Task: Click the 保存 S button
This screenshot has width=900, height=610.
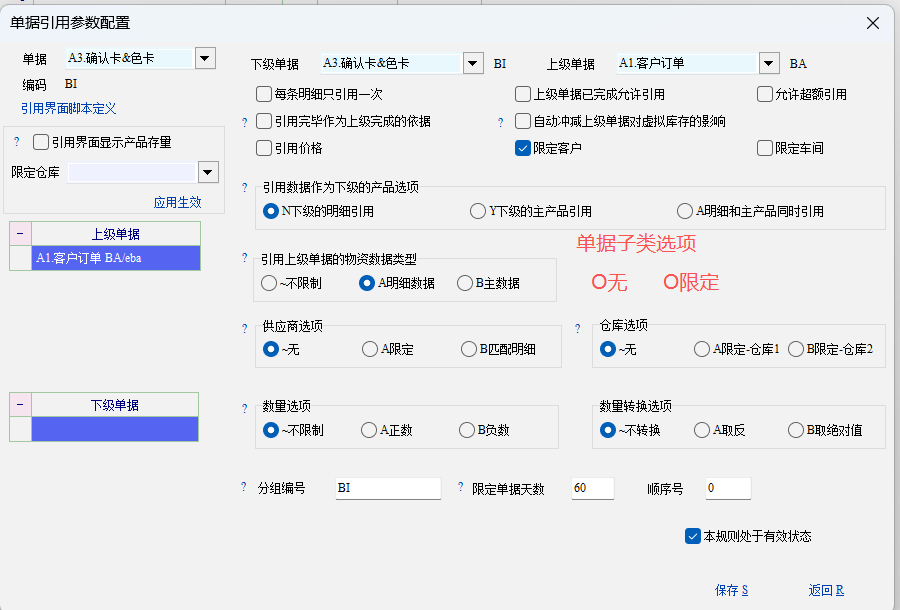Action: pos(731,590)
